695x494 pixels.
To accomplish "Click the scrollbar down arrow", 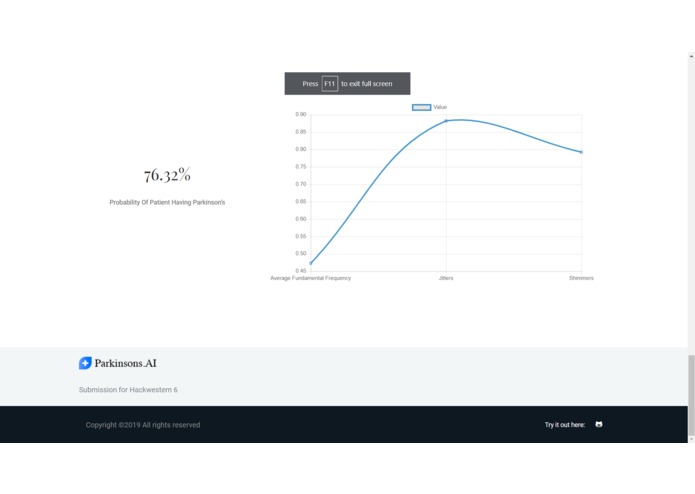I will pos(691,439).
